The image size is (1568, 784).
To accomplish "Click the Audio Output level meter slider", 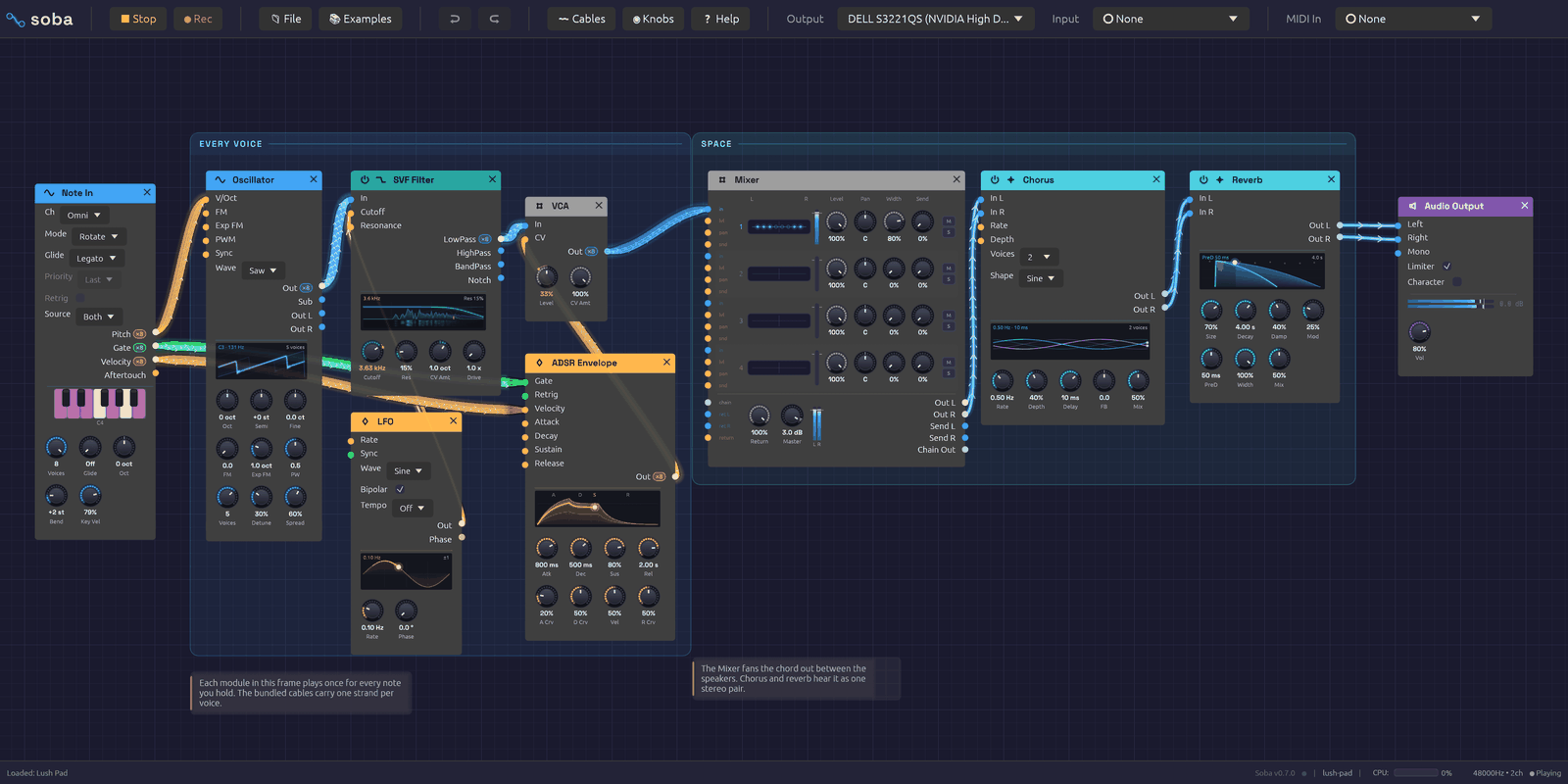I will [x=1452, y=304].
